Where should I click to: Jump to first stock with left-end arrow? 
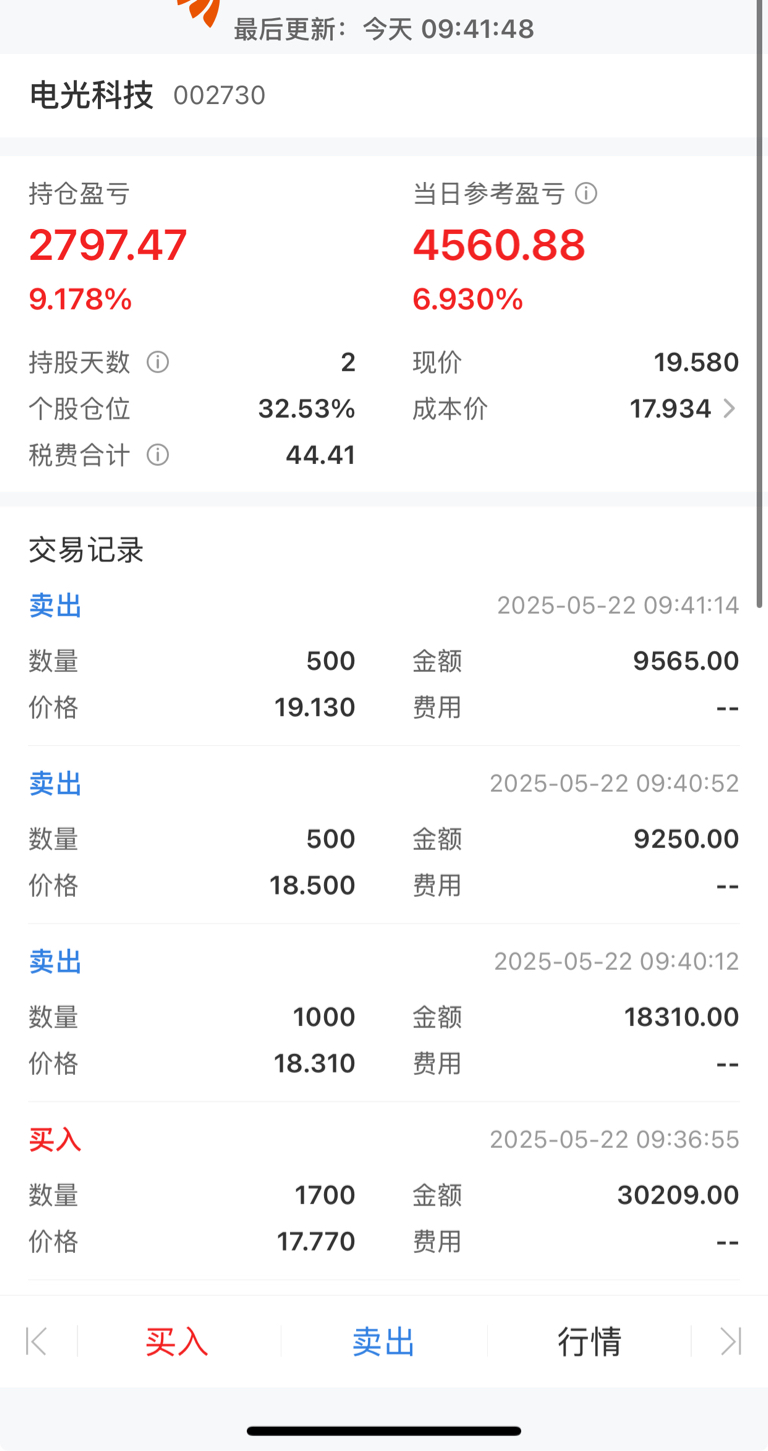tap(37, 1341)
